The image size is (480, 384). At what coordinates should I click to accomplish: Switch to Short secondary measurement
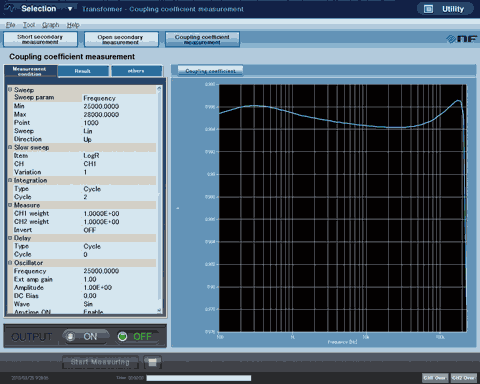[40, 39]
